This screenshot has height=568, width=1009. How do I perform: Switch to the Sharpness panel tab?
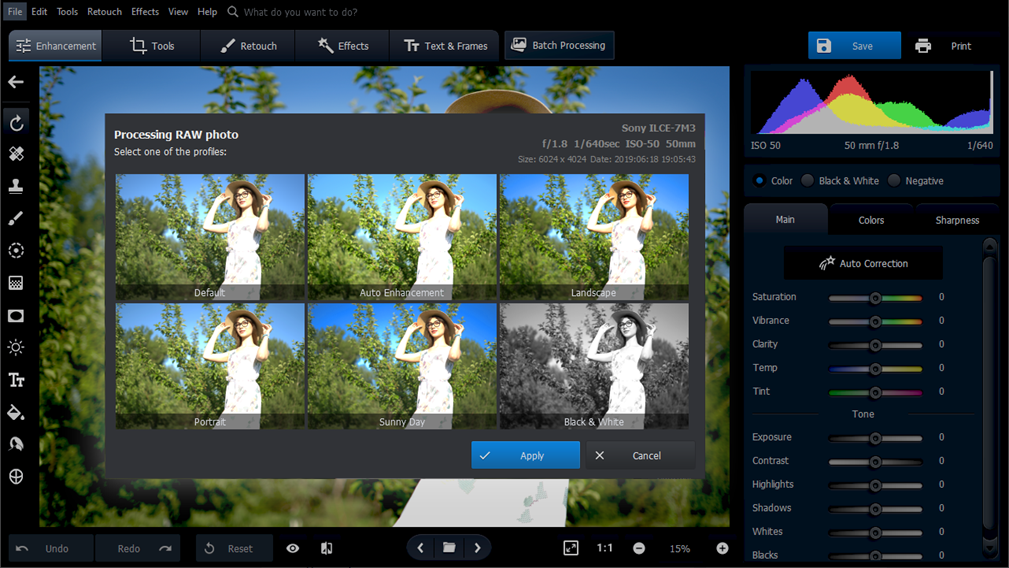[957, 220]
